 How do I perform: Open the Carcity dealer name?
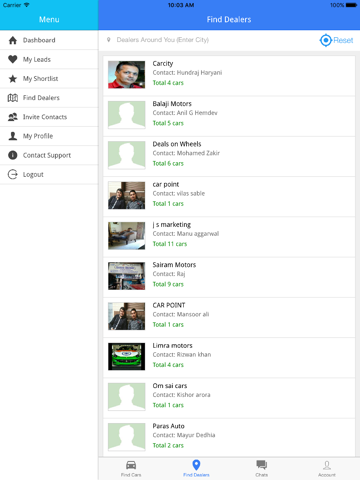pos(163,64)
